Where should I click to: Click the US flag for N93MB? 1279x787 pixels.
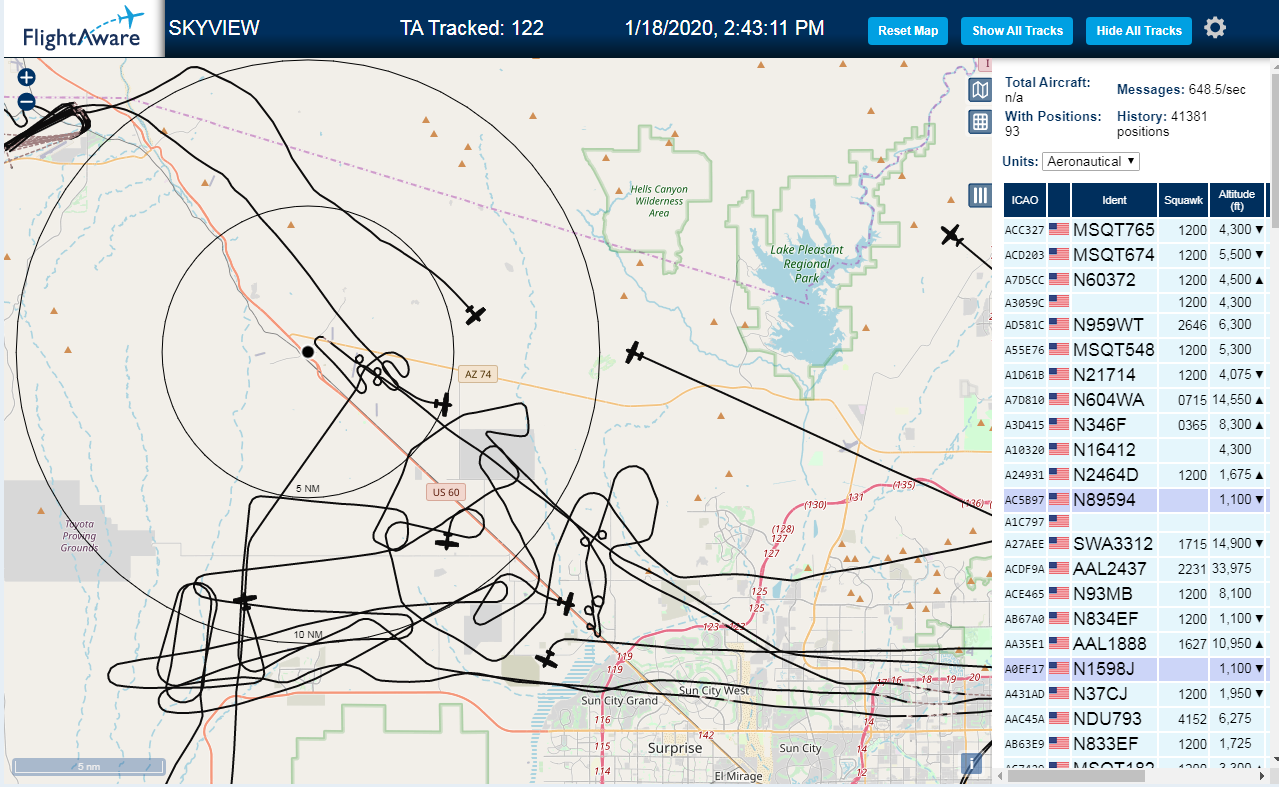[1059, 594]
